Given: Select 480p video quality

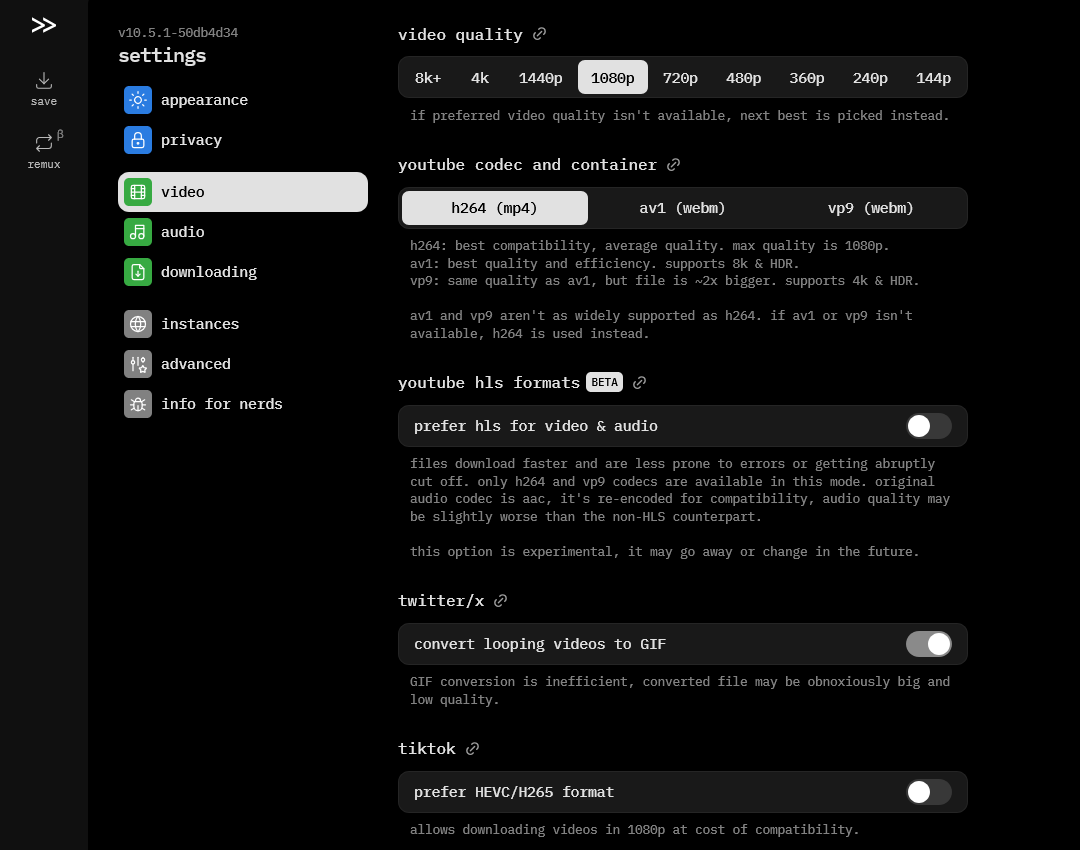Looking at the screenshot, I should [744, 78].
